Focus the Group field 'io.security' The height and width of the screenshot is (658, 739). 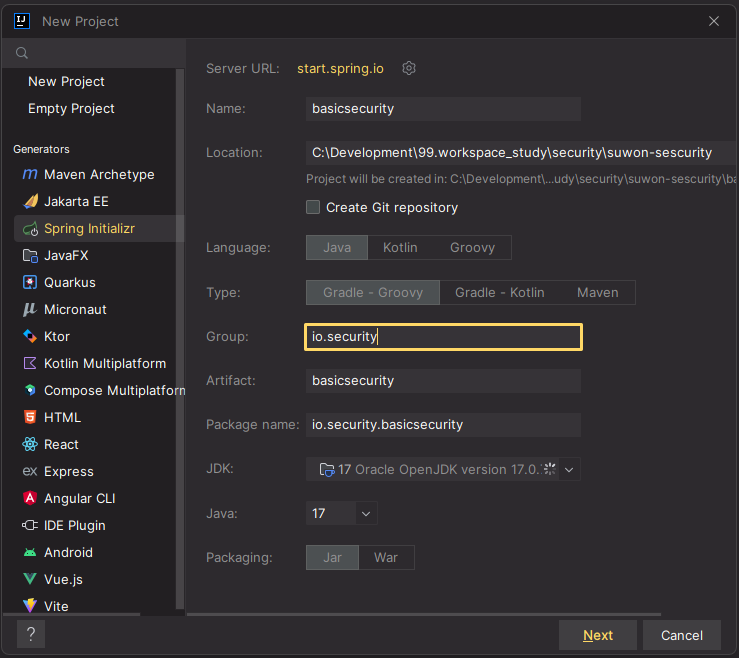443,337
